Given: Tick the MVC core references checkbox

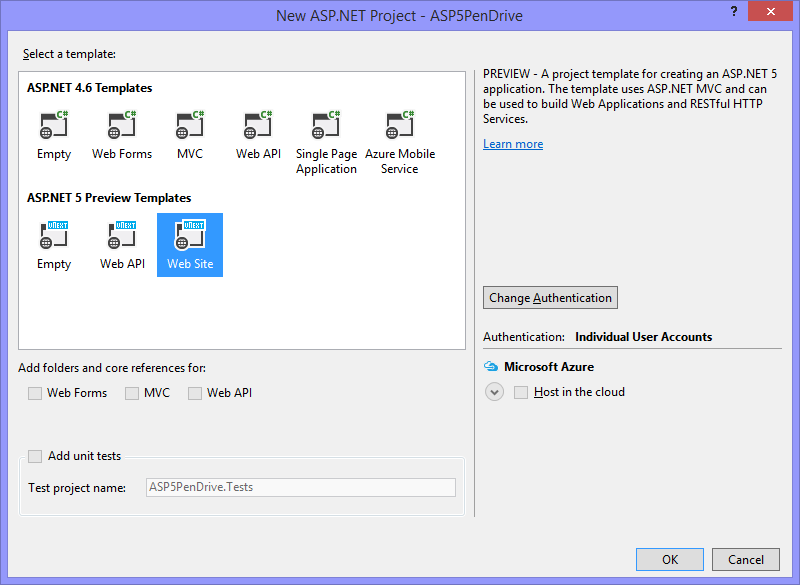Looking at the screenshot, I should 132,393.
